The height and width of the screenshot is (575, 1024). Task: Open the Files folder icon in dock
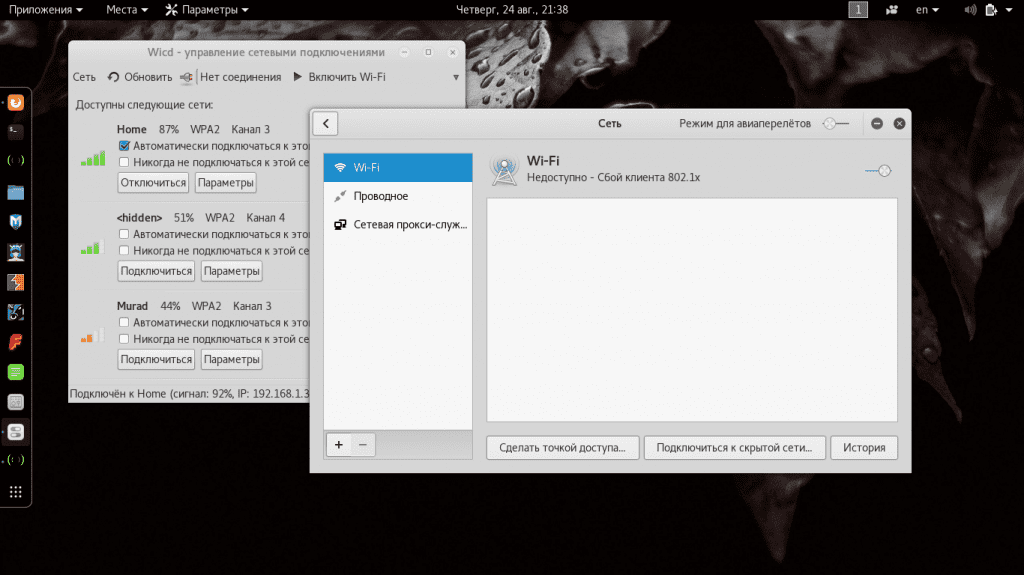pos(16,192)
